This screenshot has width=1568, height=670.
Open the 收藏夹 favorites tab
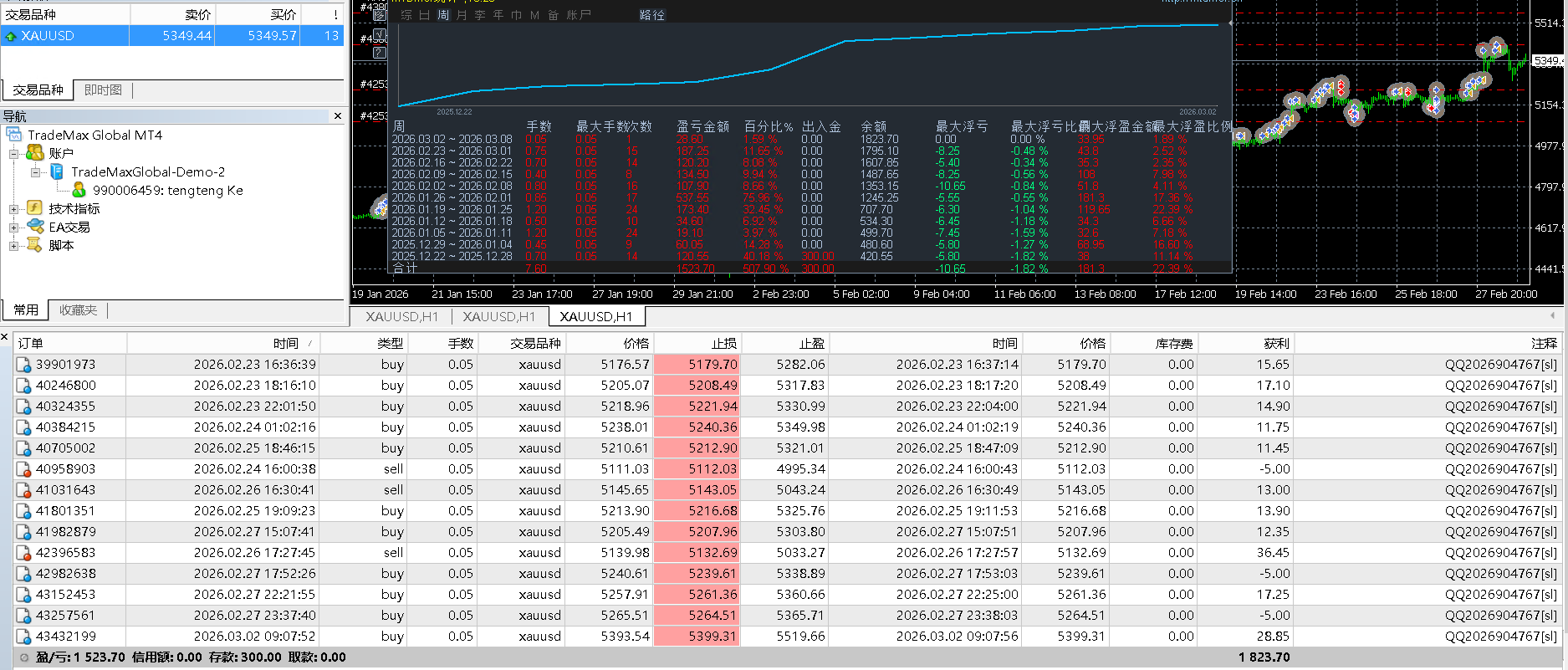(x=78, y=310)
